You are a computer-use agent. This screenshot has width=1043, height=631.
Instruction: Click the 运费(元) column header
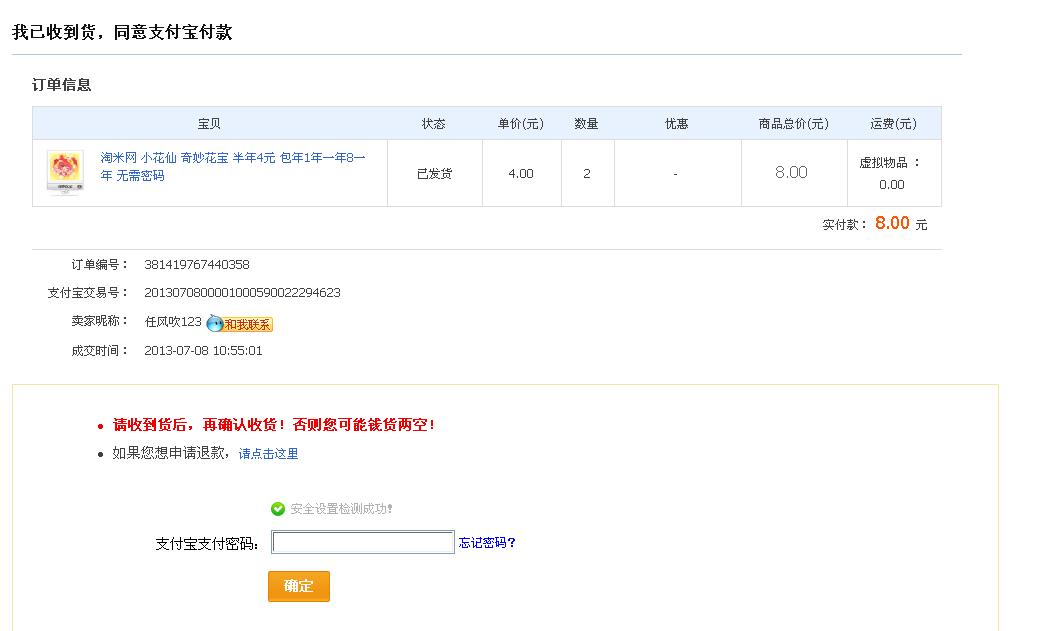(x=893, y=124)
